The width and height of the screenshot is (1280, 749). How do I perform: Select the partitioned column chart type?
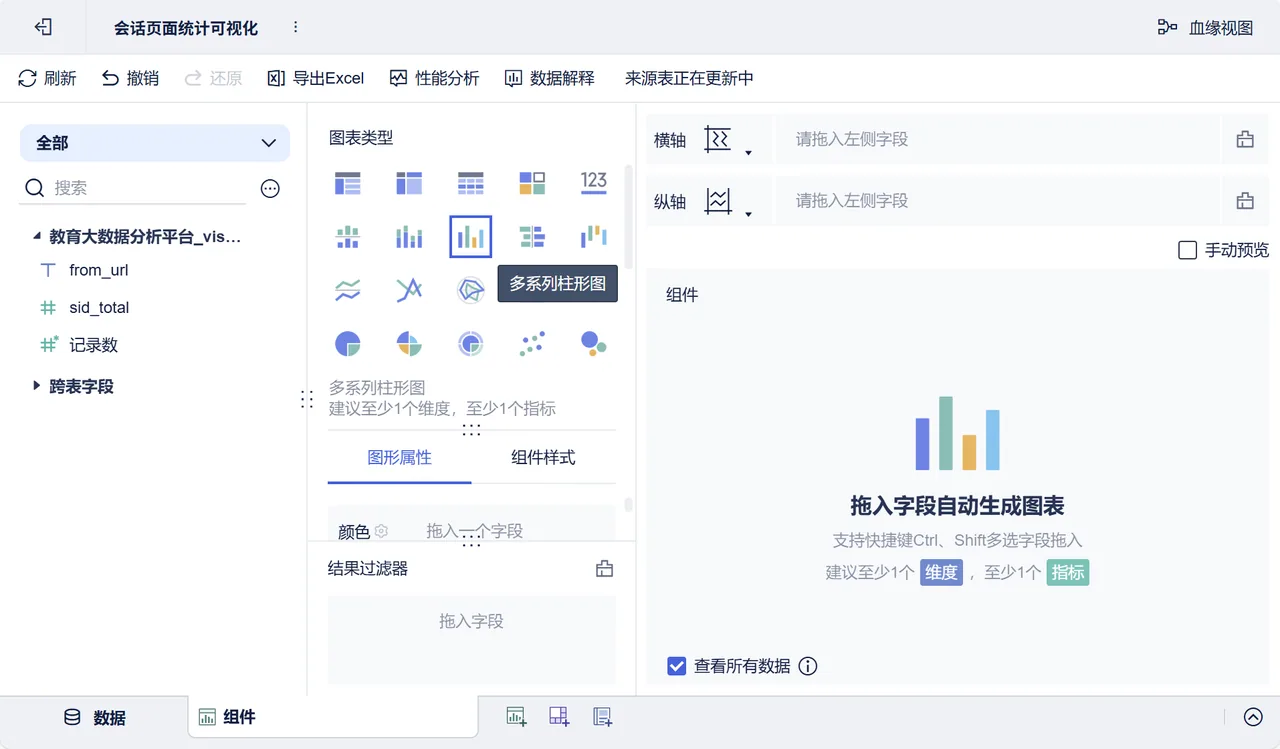coord(347,237)
